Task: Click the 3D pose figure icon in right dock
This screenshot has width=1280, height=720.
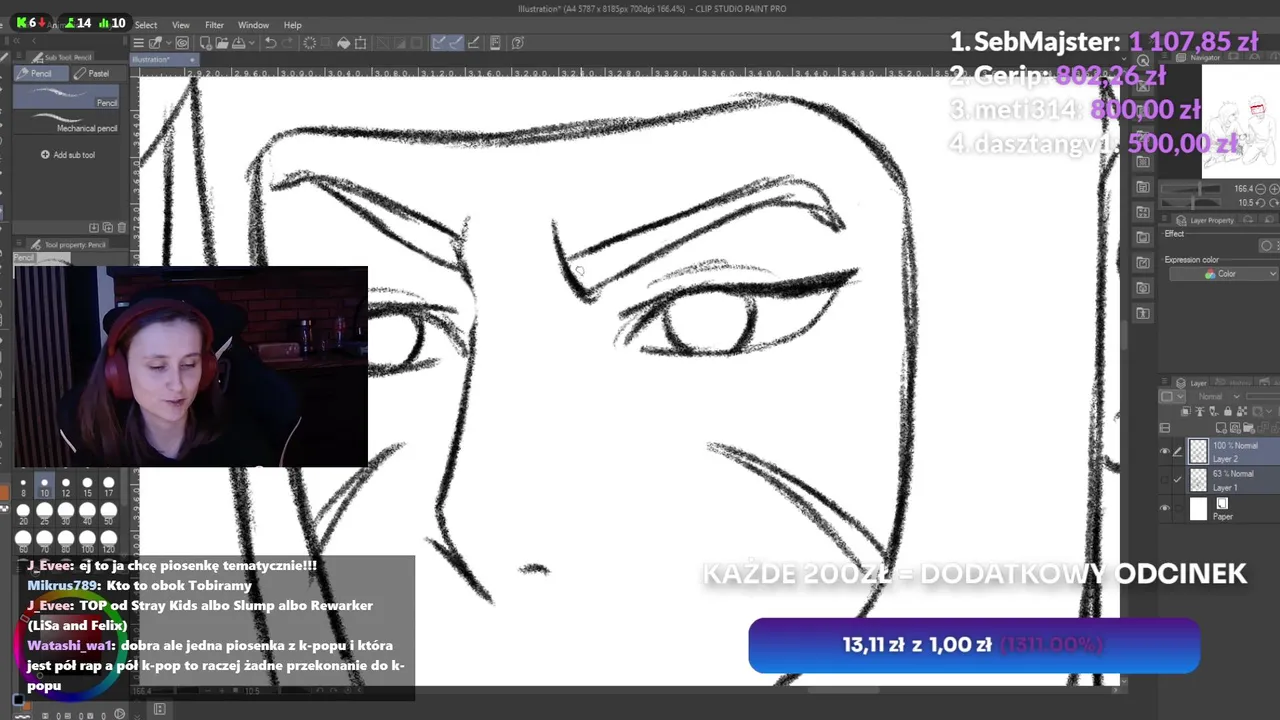Action: click(1143, 313)
